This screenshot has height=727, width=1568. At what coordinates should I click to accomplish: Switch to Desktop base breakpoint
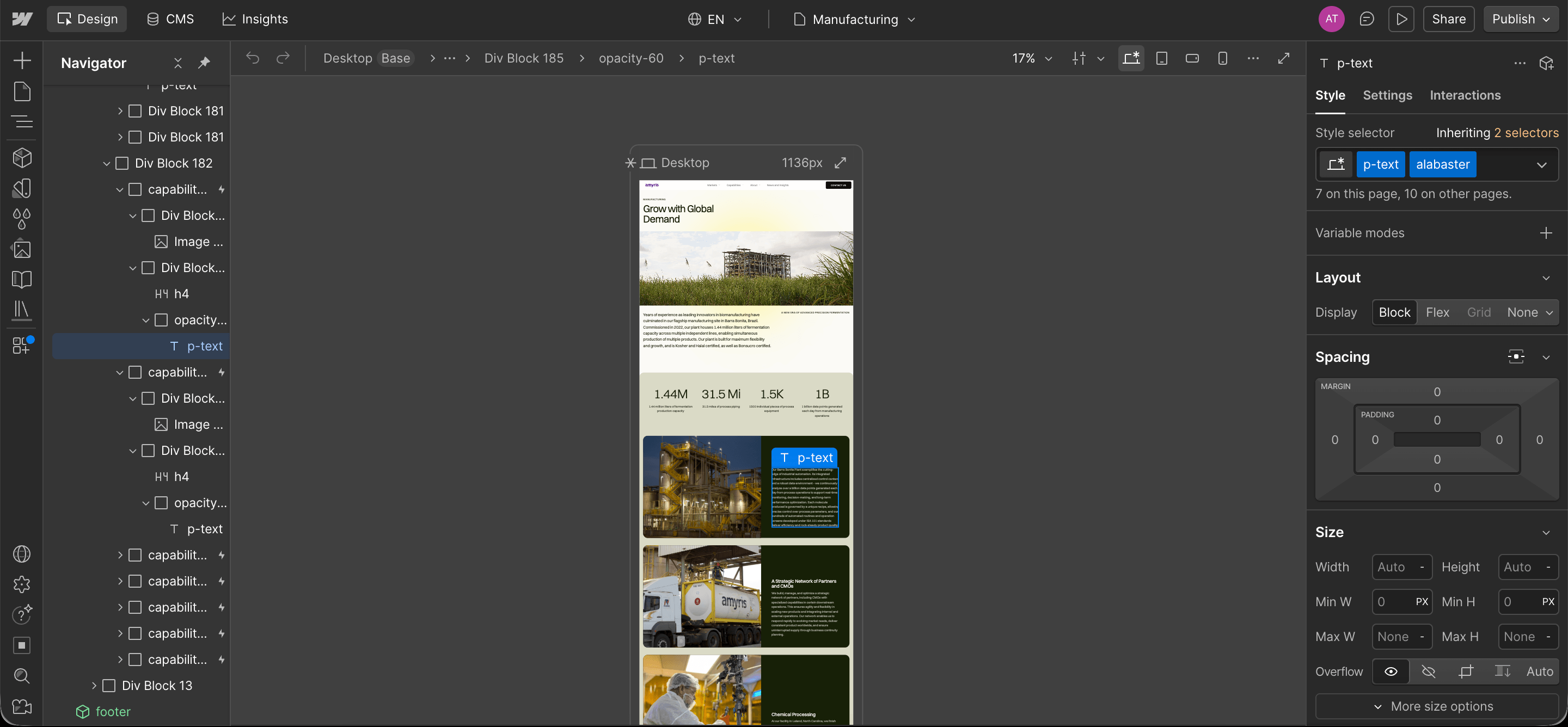1131,58
